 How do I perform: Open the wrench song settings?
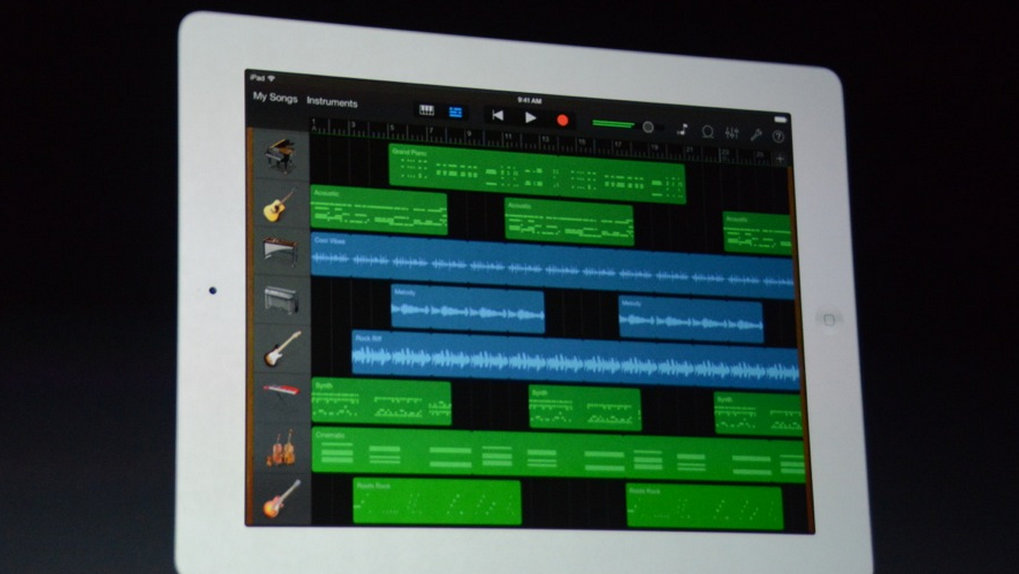756,134
